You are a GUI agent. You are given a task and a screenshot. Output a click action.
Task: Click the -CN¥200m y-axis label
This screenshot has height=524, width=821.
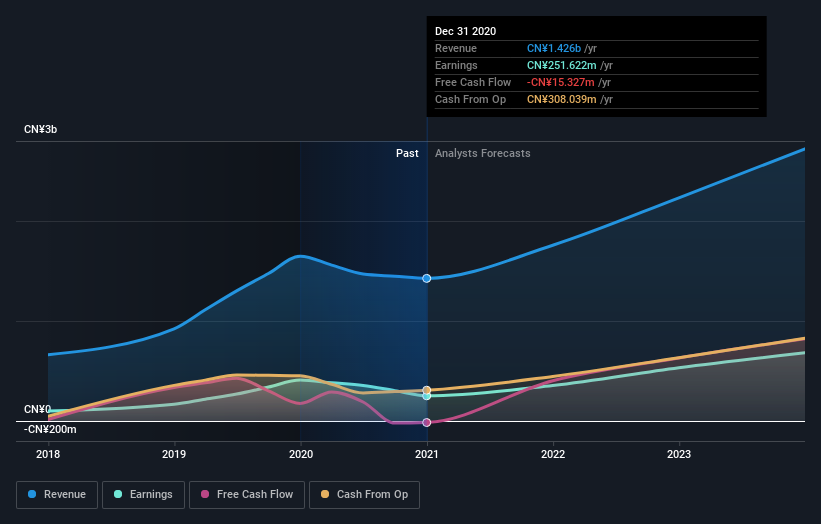(50, 429)
